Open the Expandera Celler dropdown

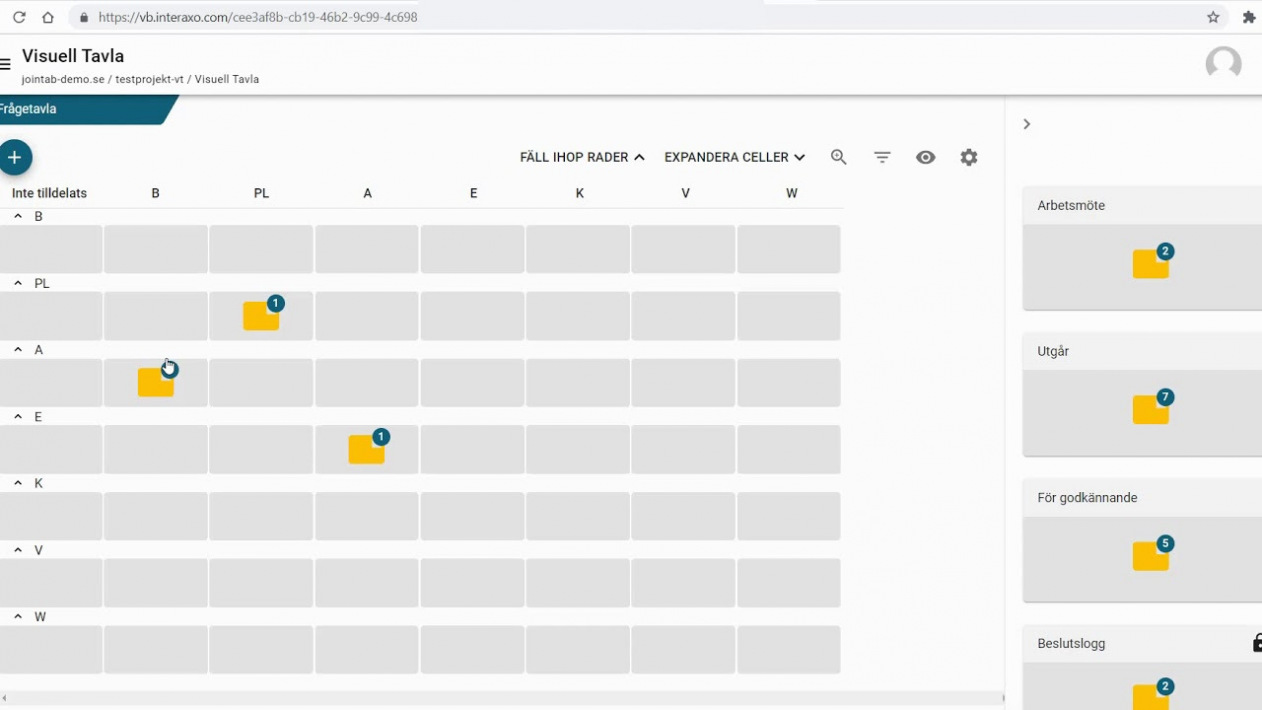[734, 157]
